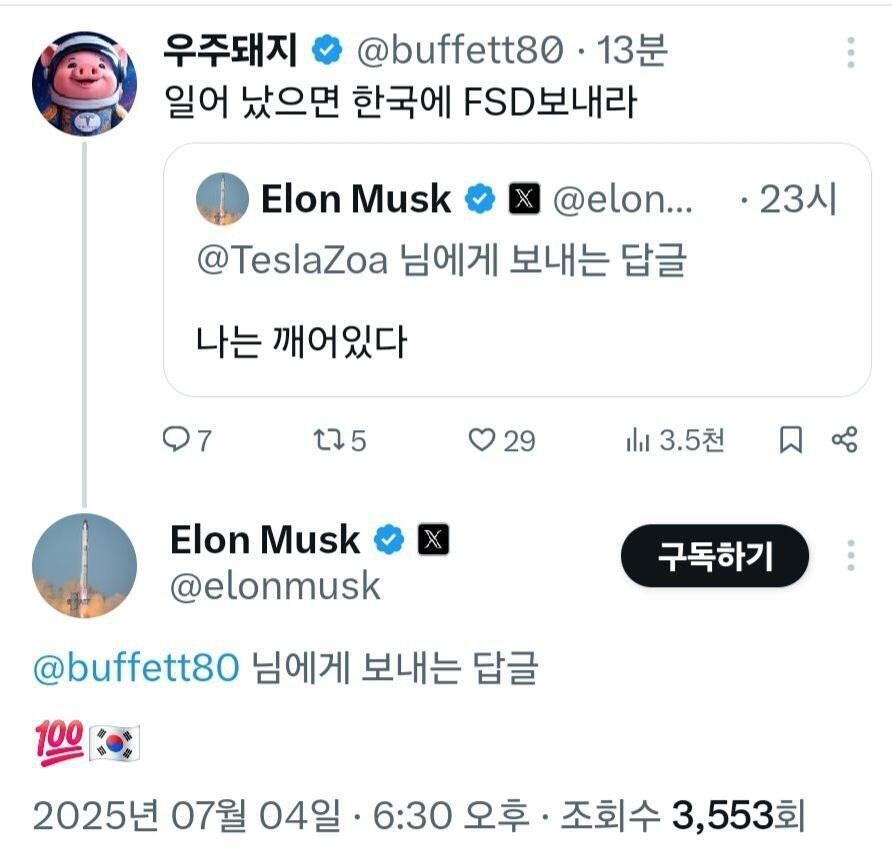Click blue verified badge next to 우주돼지
The height and width of the screenshot is (865, 892).
pyautogui.click(x=327, y=50)
